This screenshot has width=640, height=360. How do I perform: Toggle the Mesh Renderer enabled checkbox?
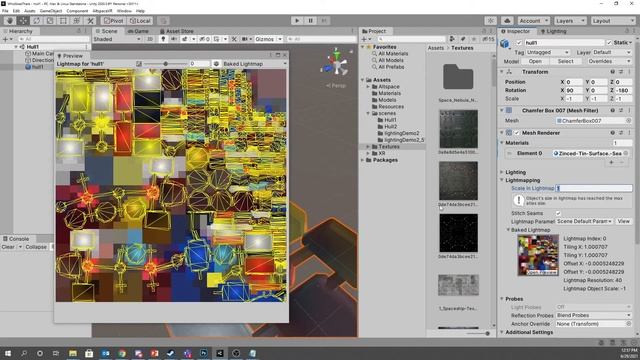(517, 133)
